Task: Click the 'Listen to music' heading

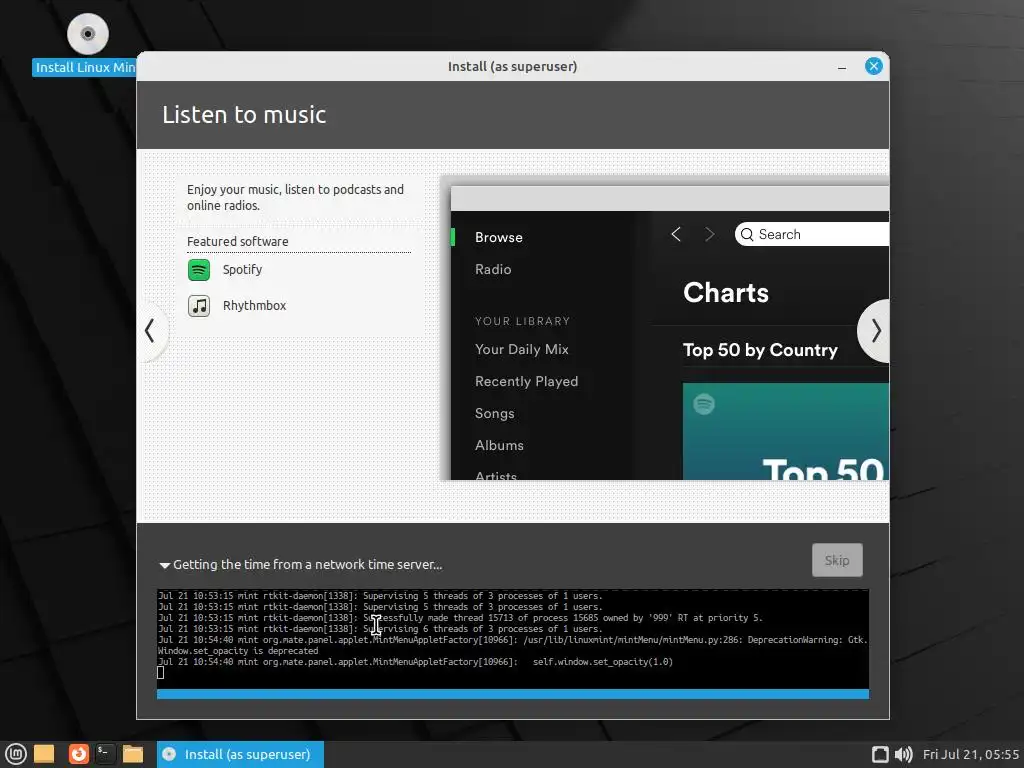Action: pyautogui.click(x=244, y=115)
